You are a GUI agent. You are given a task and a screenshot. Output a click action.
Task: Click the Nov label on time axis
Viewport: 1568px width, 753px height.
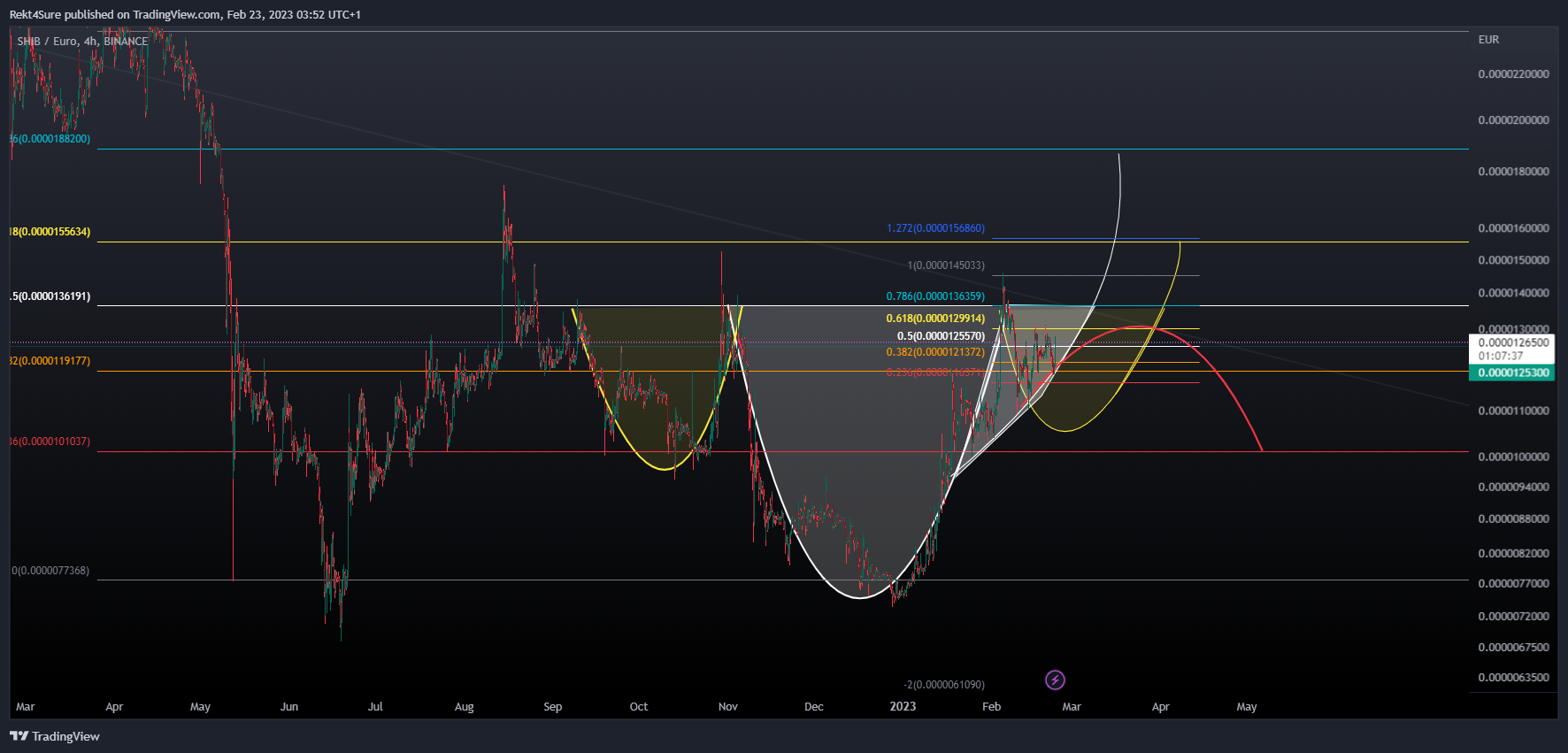pyautogui.click(x=728, y=707)
